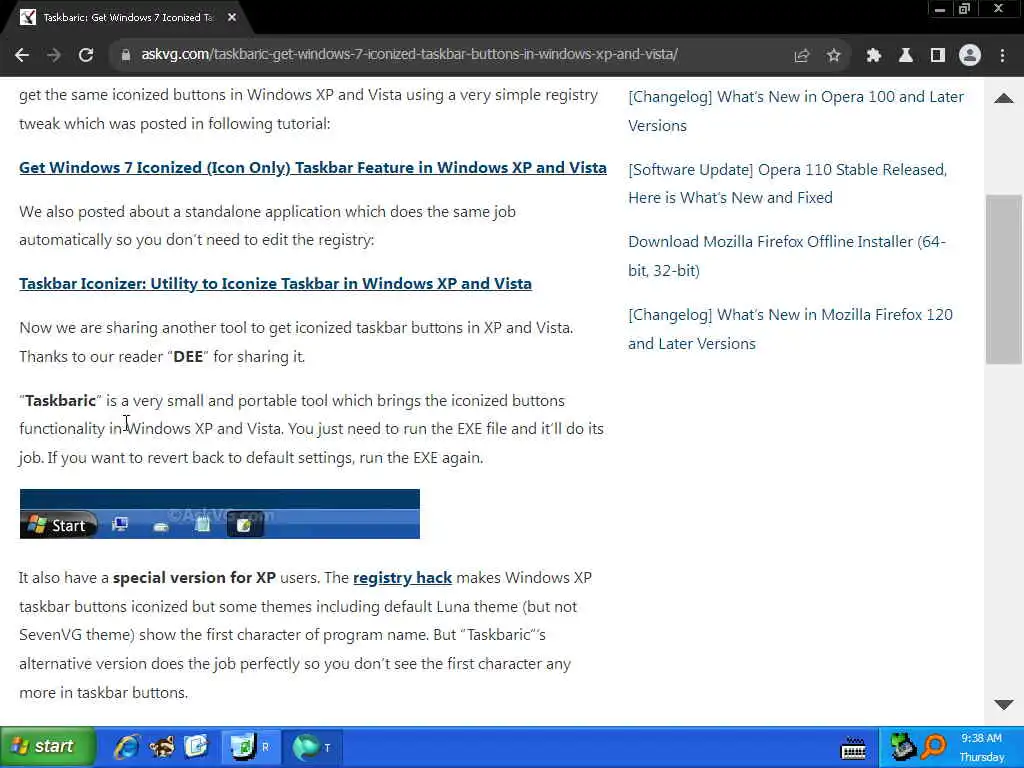Image resolution: width=1024 pixels, height=768 pixels.
Task: Click scrollbar up arrow
Action: click(x=1004, y=99)
